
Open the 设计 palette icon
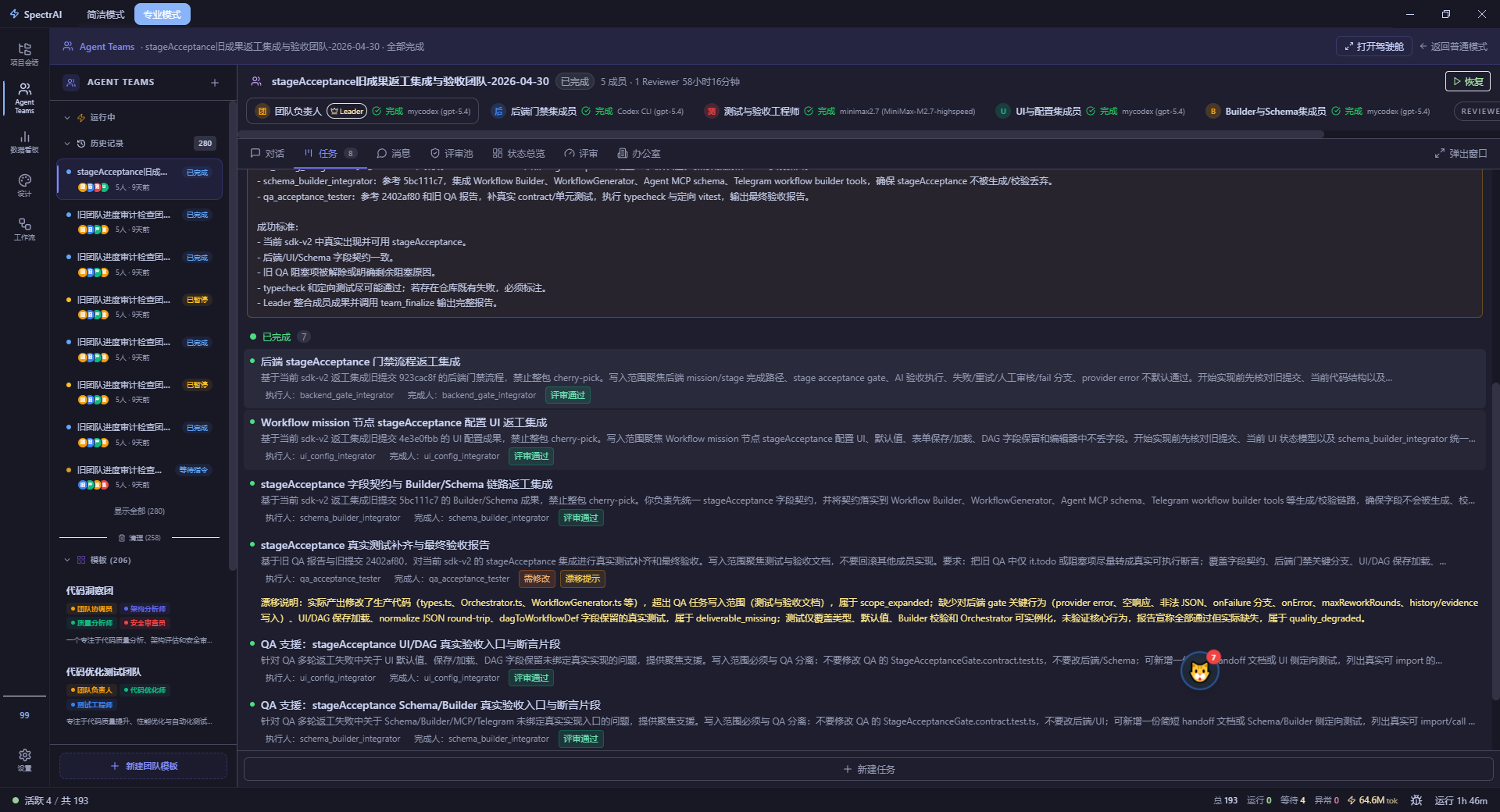pyautogui.click(x=24, y=186)
